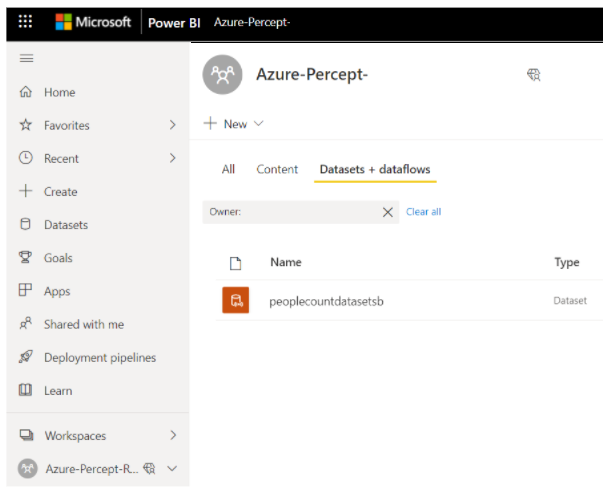Click Azure-Percept- breadcrumb in top bar
The width and height of the screenshot is (610, 495).
coord(252,22)
